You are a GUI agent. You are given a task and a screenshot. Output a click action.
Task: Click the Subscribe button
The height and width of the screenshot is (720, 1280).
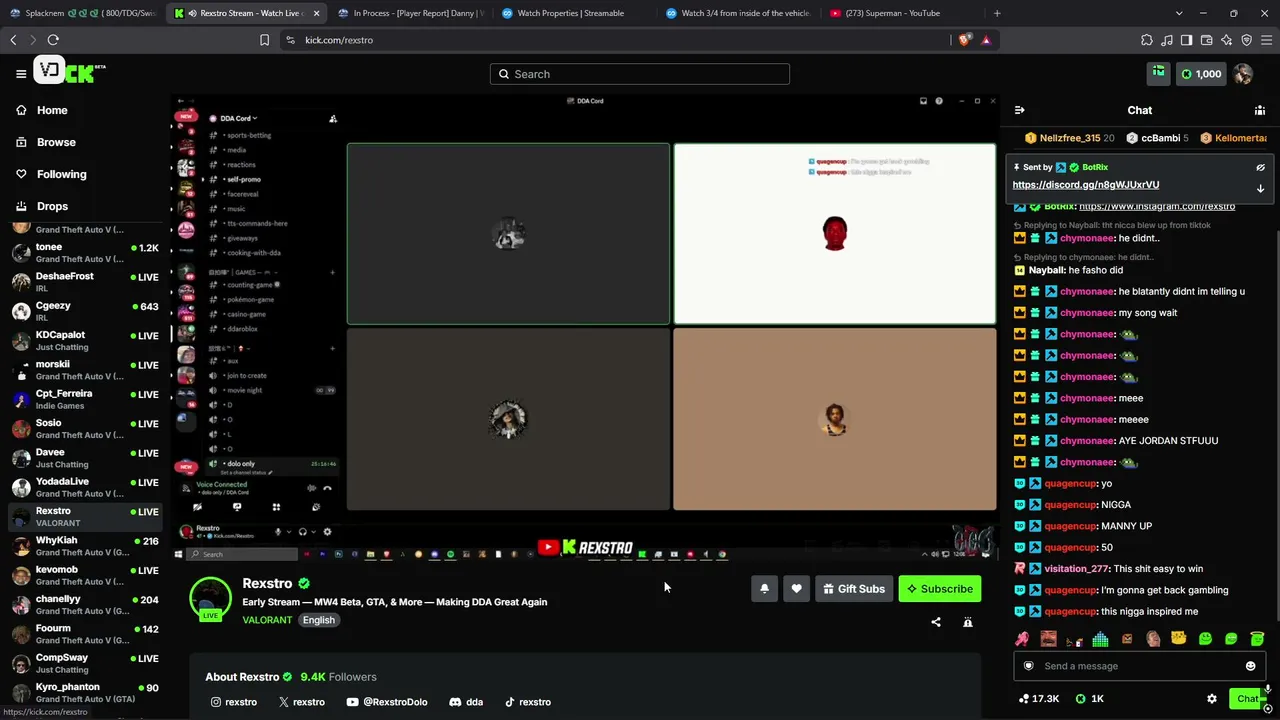(940, 589)
